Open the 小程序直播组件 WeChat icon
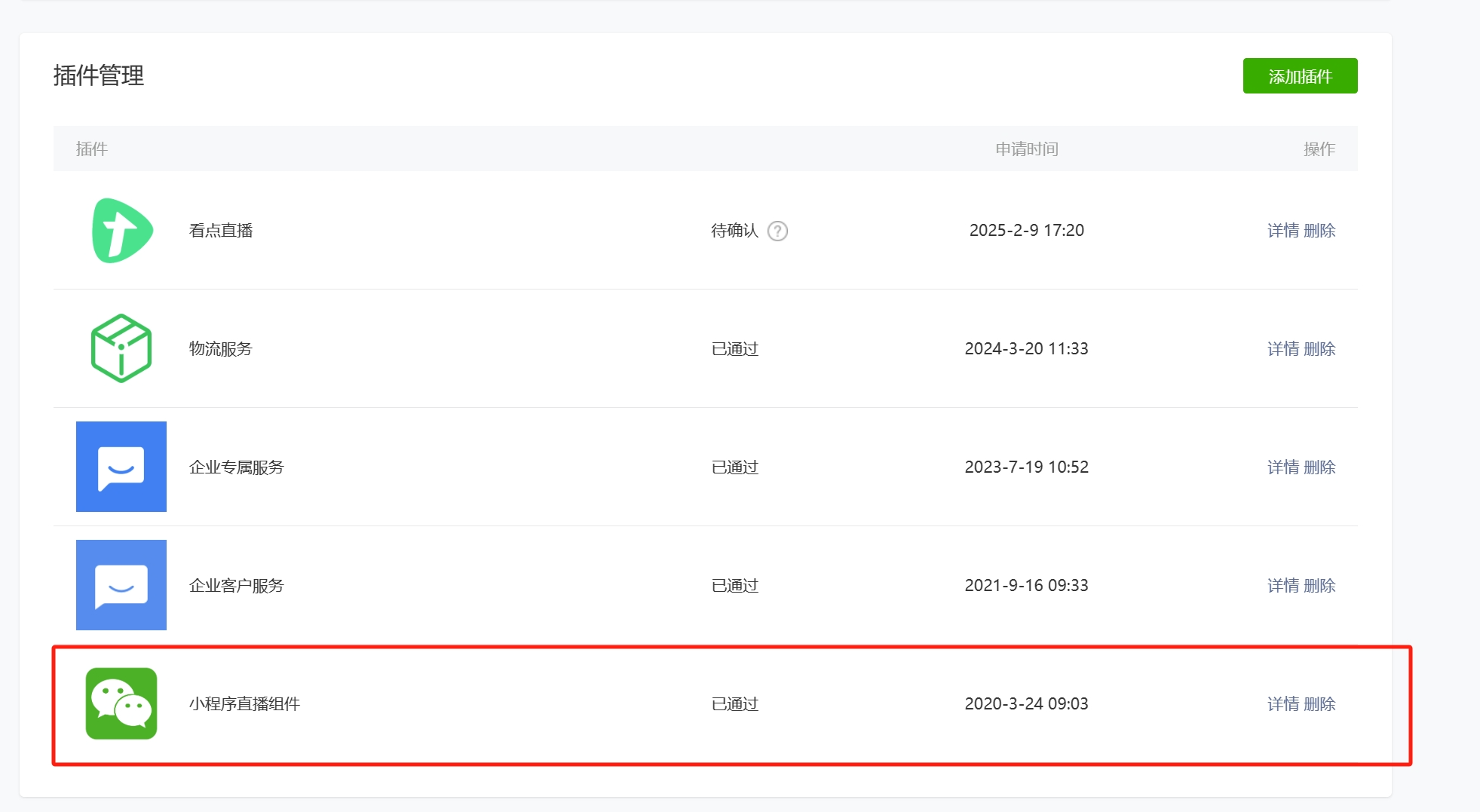 (121, 703)
